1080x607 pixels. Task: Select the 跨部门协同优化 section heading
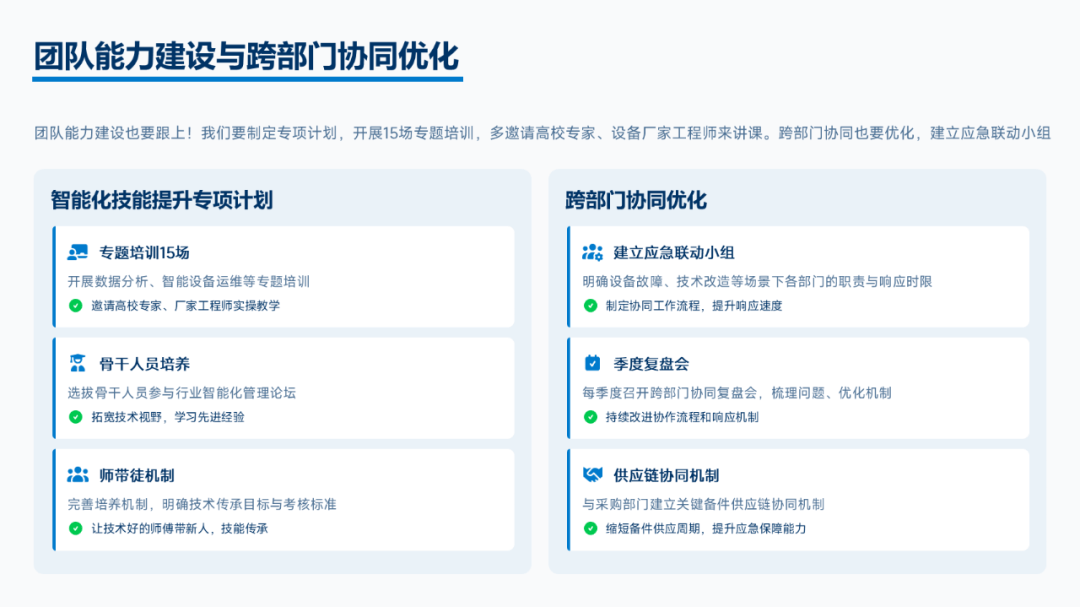636,200
